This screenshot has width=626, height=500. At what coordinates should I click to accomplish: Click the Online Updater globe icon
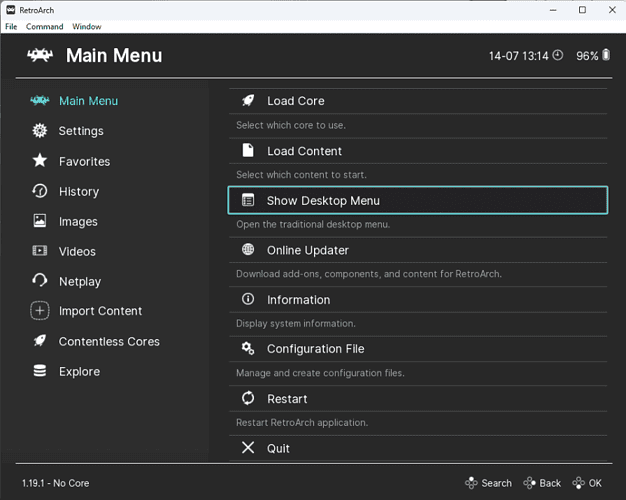point(248,250)
